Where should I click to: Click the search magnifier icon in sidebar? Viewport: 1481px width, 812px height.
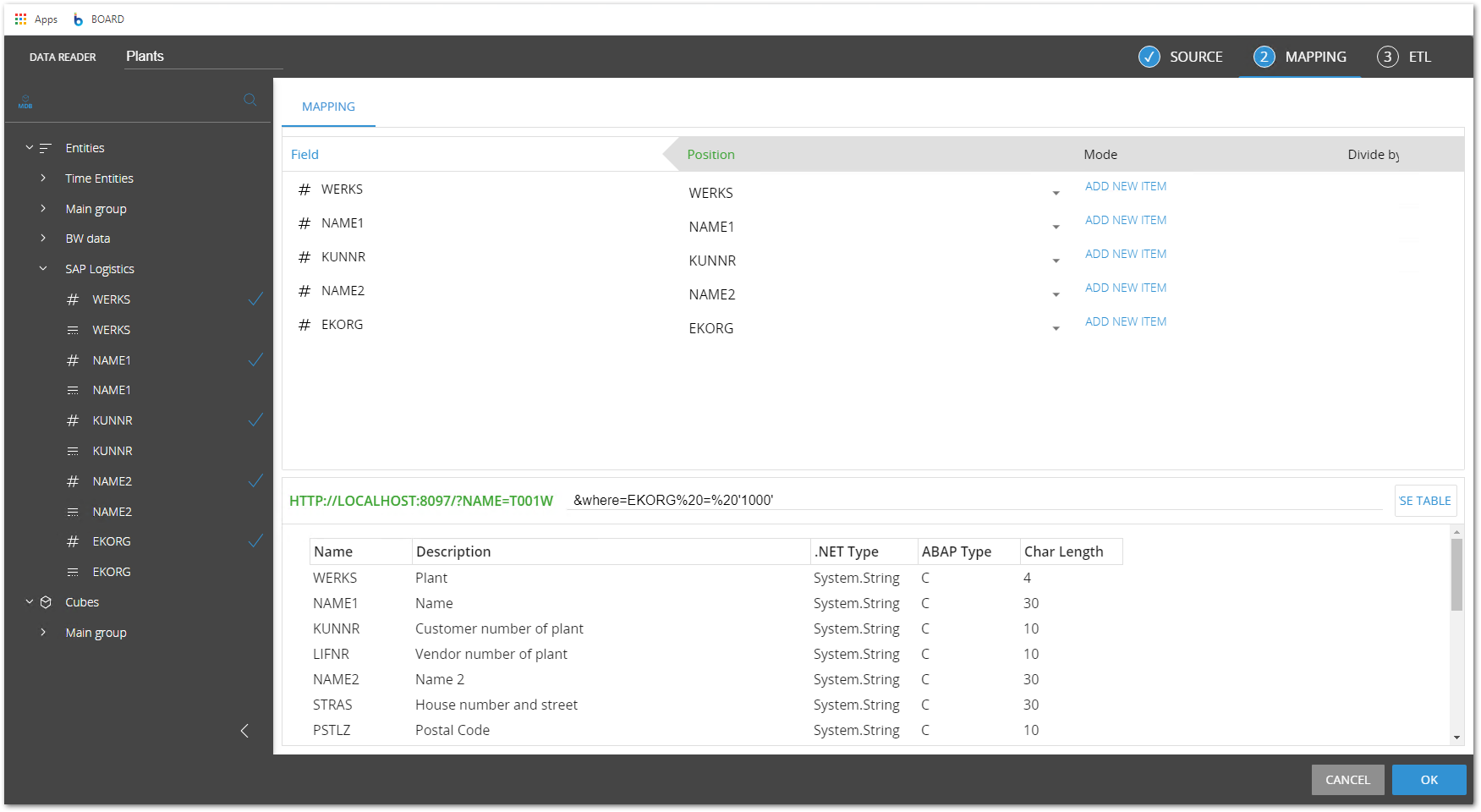coord(250,100)
